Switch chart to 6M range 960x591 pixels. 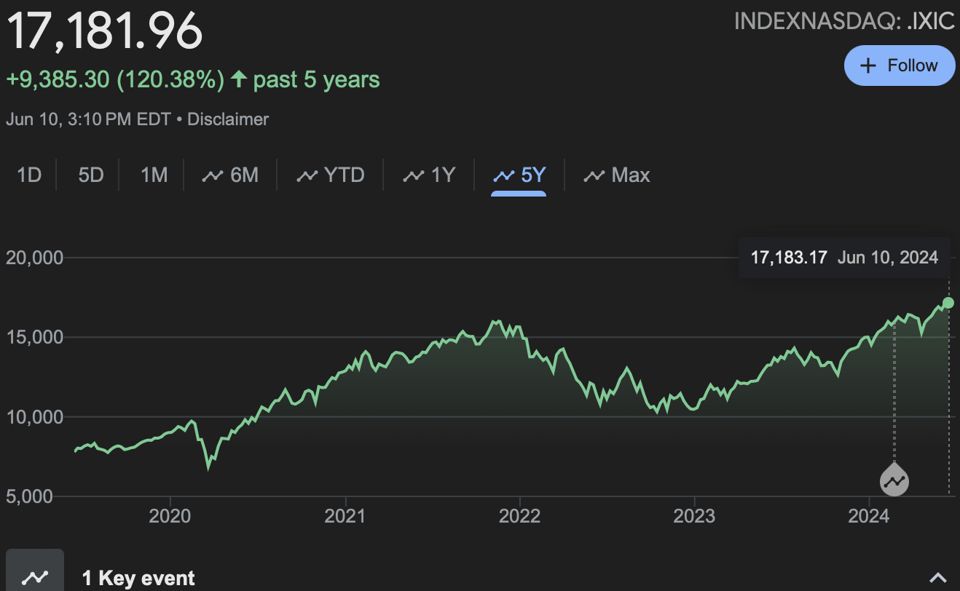[230, 175]
